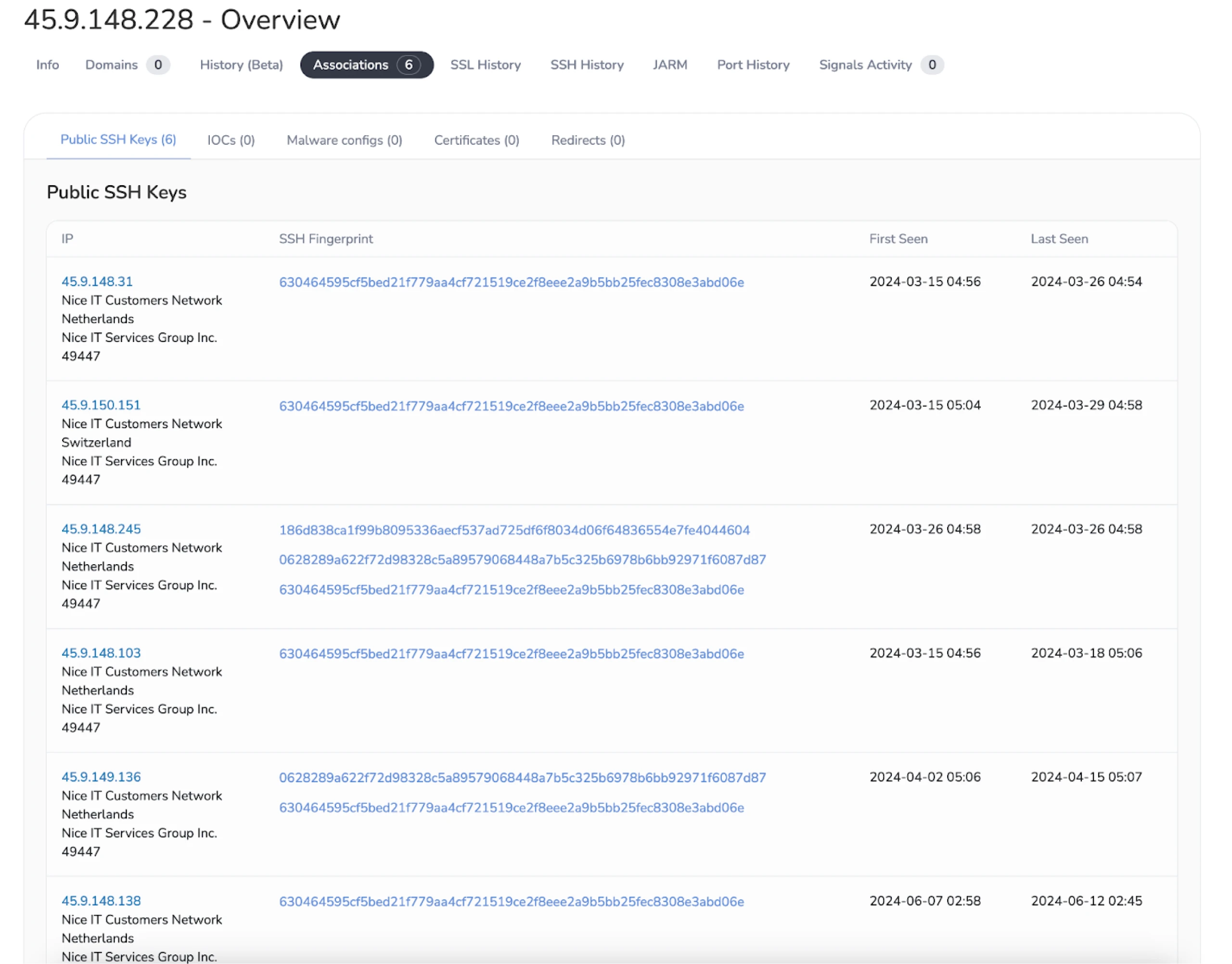
Task: Open the History (Beta) tab
Action: (242, 65)
